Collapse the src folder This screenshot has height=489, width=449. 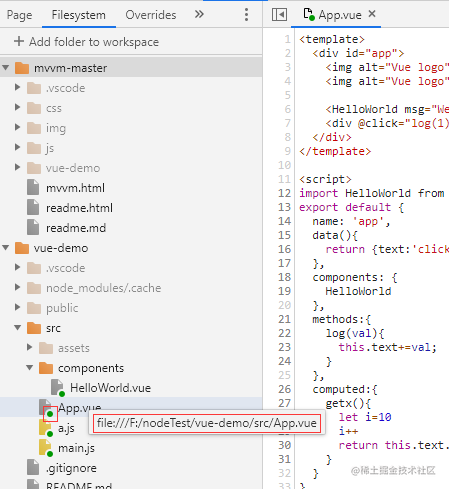(18, 328)
